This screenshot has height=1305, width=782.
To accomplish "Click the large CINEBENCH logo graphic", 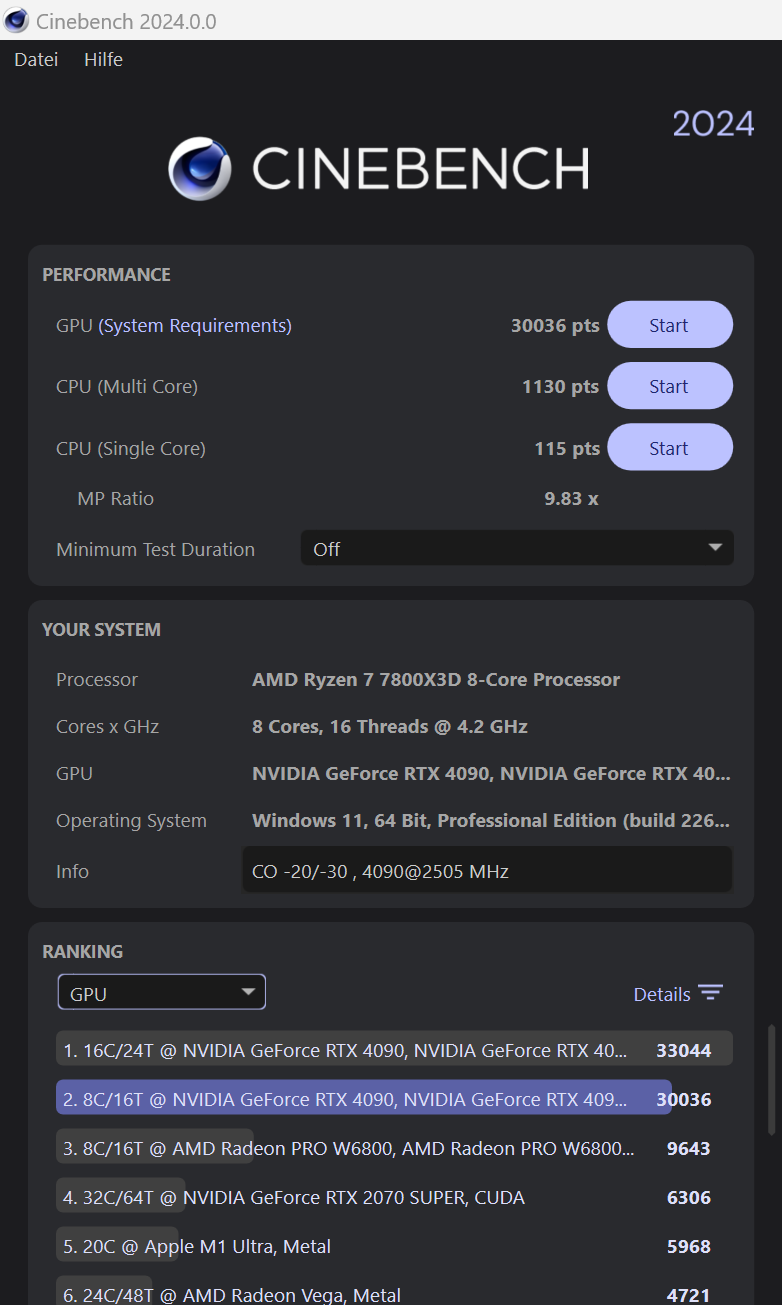I will [378, 168].
